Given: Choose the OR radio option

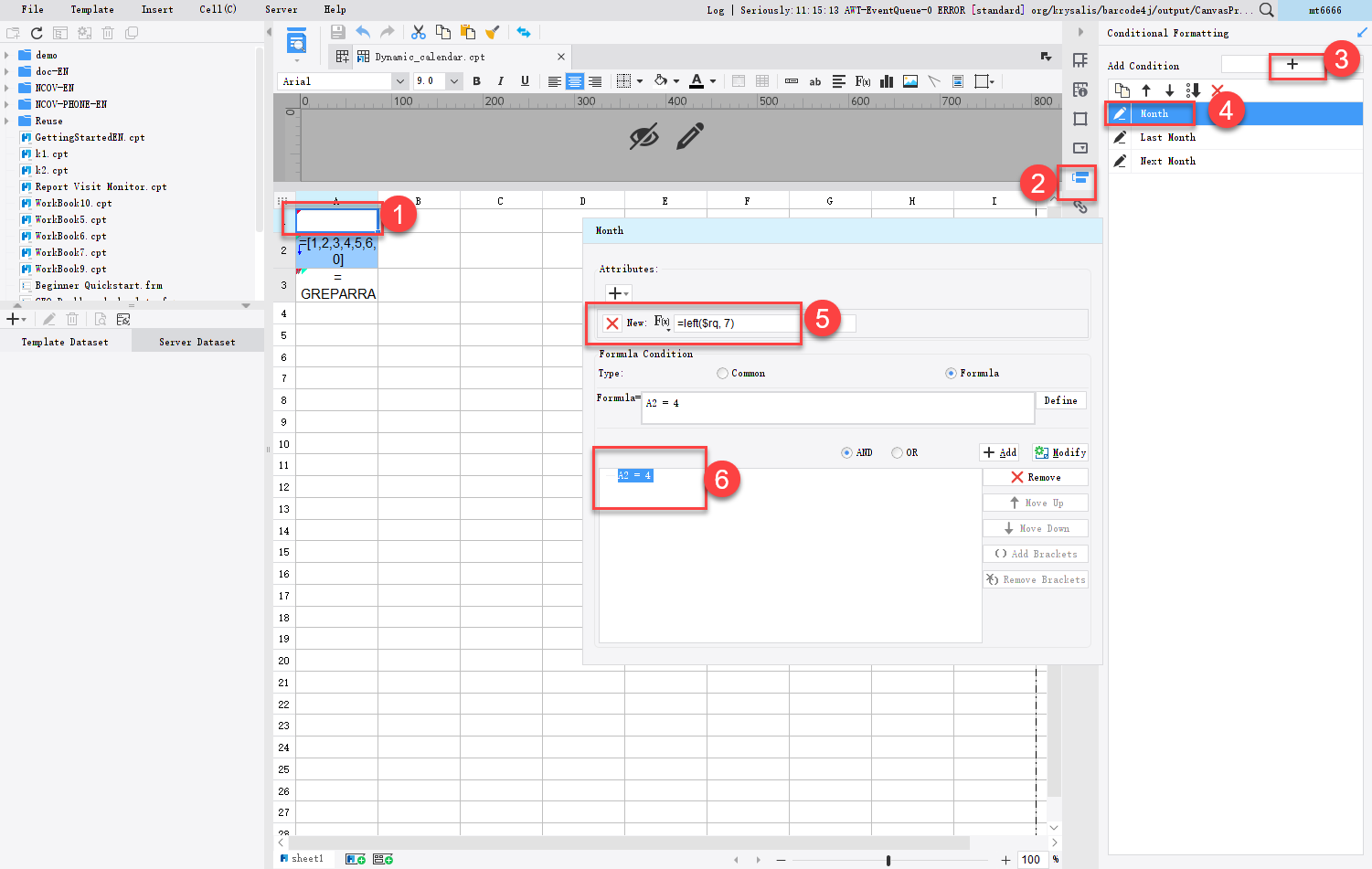Looking at the screenshot, I should [897, 453].
